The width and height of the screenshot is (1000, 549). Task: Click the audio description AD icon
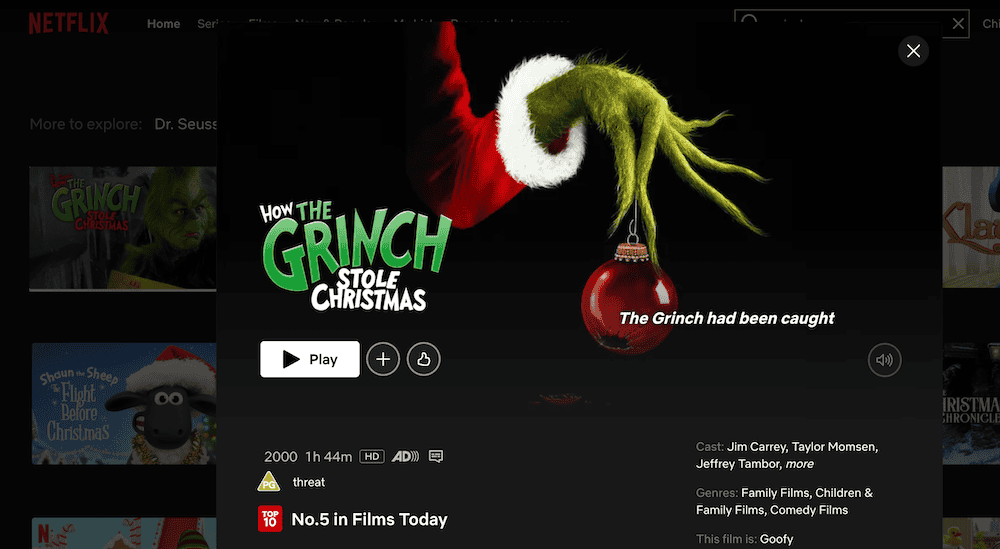pos(405,456)
